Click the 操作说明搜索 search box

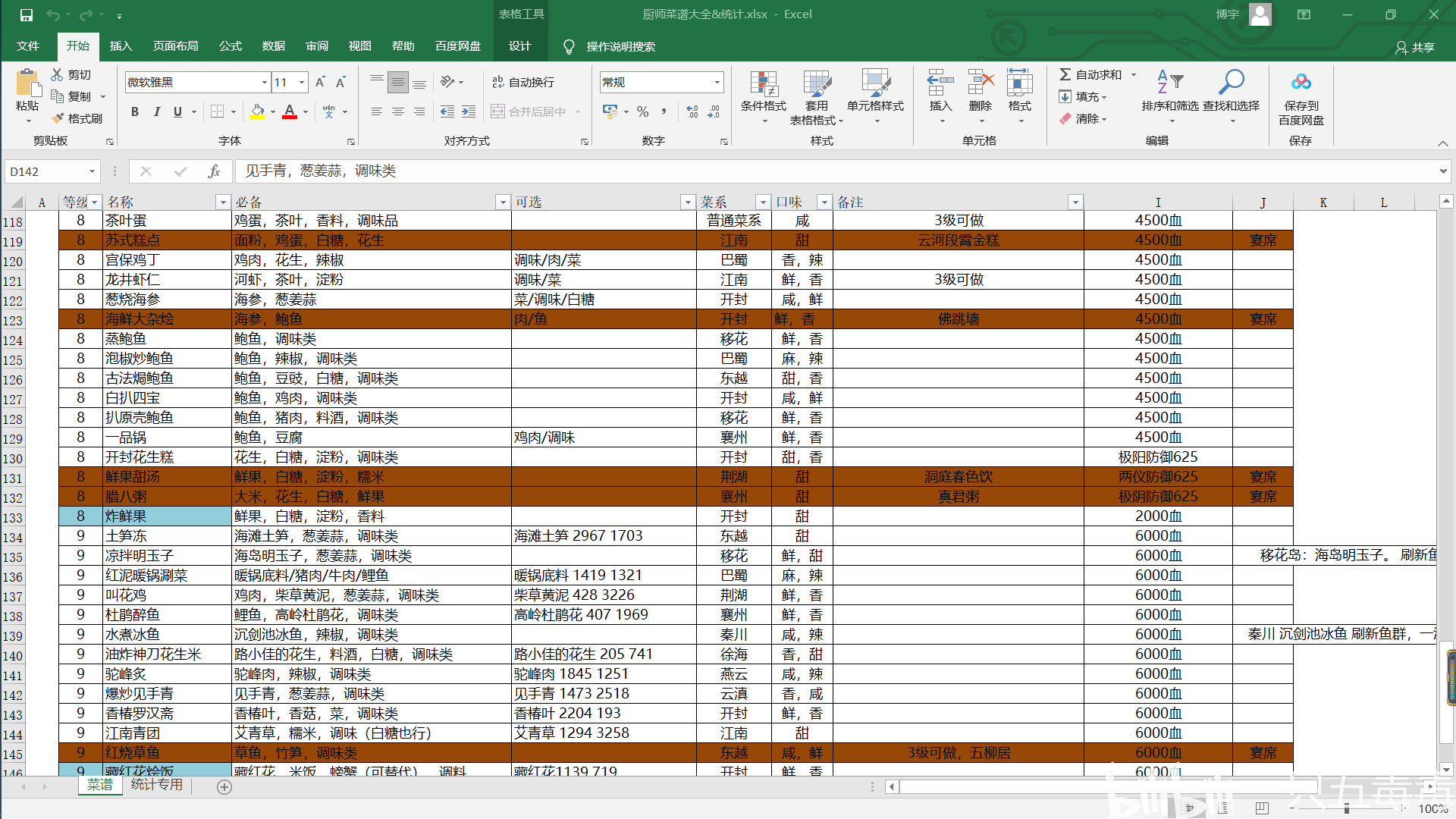point(620,47)
